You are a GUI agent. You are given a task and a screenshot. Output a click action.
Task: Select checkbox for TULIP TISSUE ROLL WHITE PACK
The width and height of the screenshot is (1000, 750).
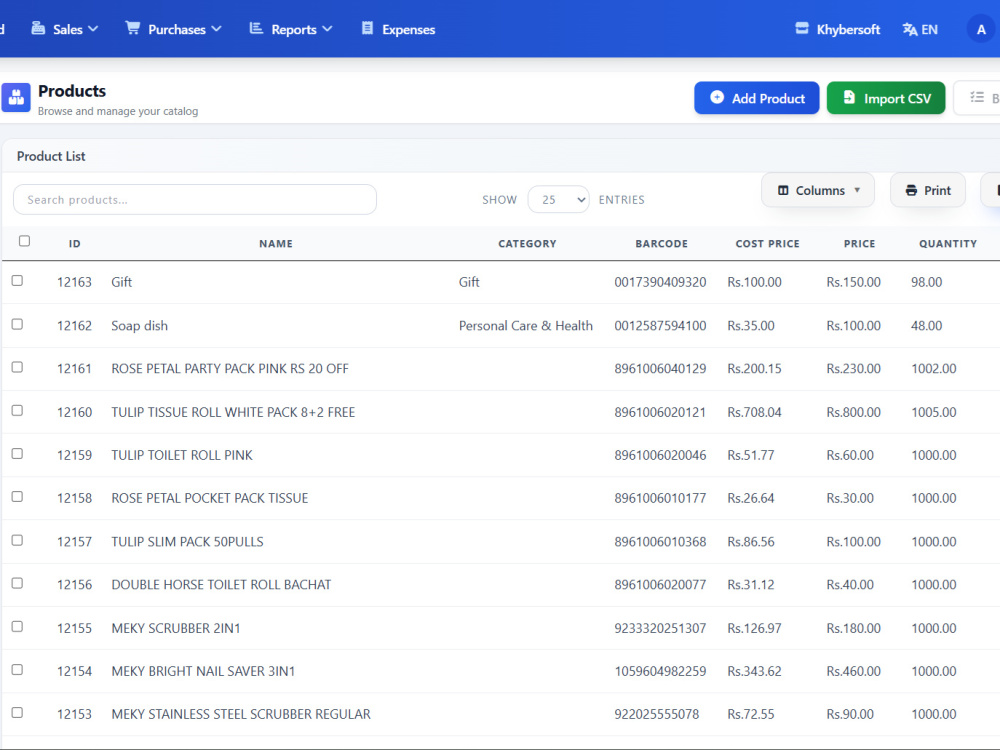pos(17,411)
